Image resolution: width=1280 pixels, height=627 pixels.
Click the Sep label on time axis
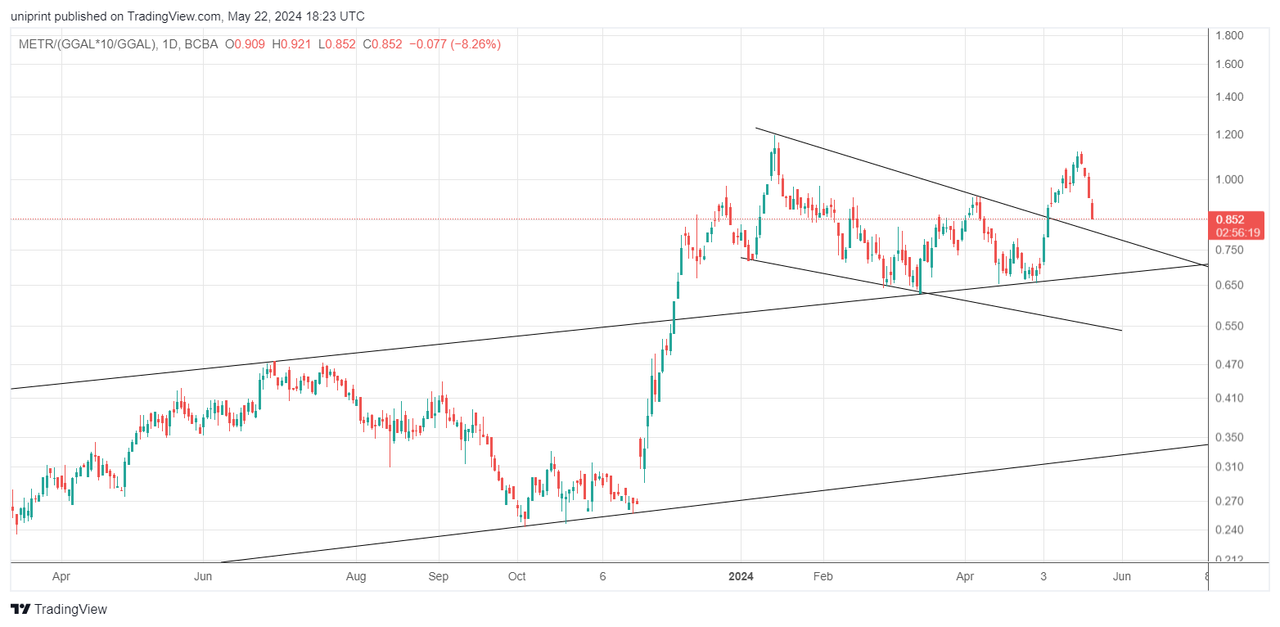439,577
